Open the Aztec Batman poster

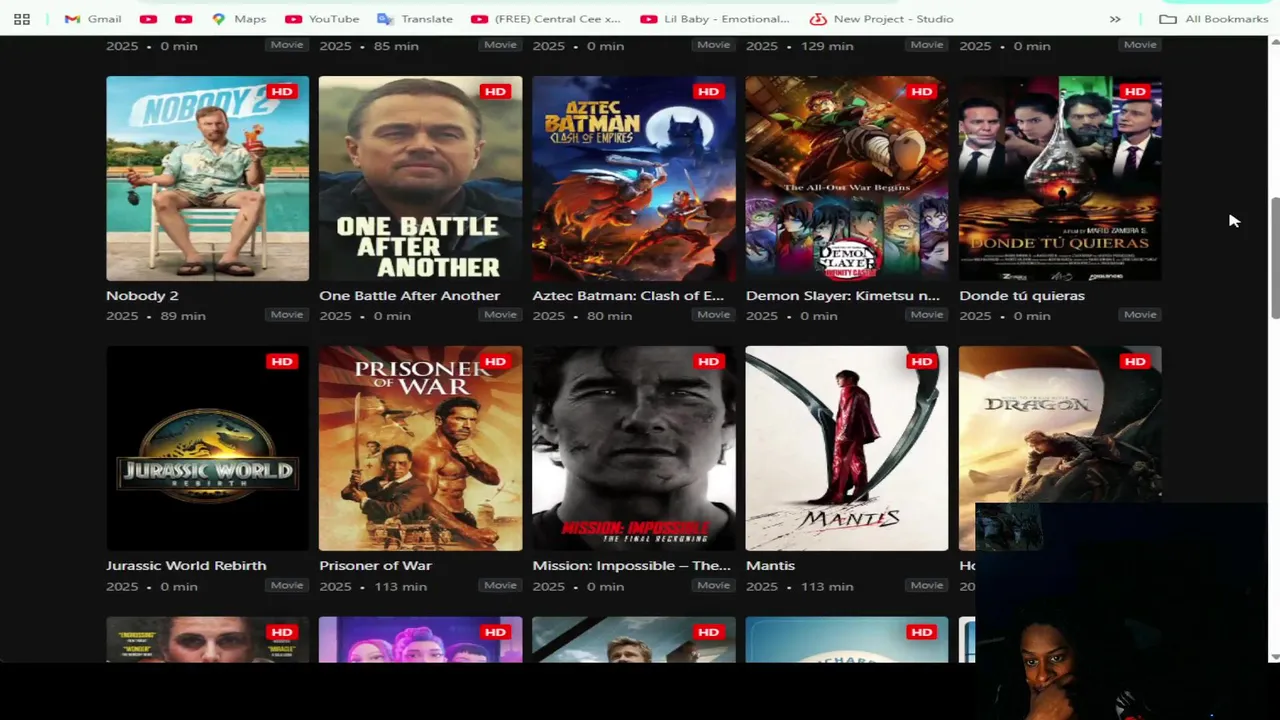tap(634, 178)
